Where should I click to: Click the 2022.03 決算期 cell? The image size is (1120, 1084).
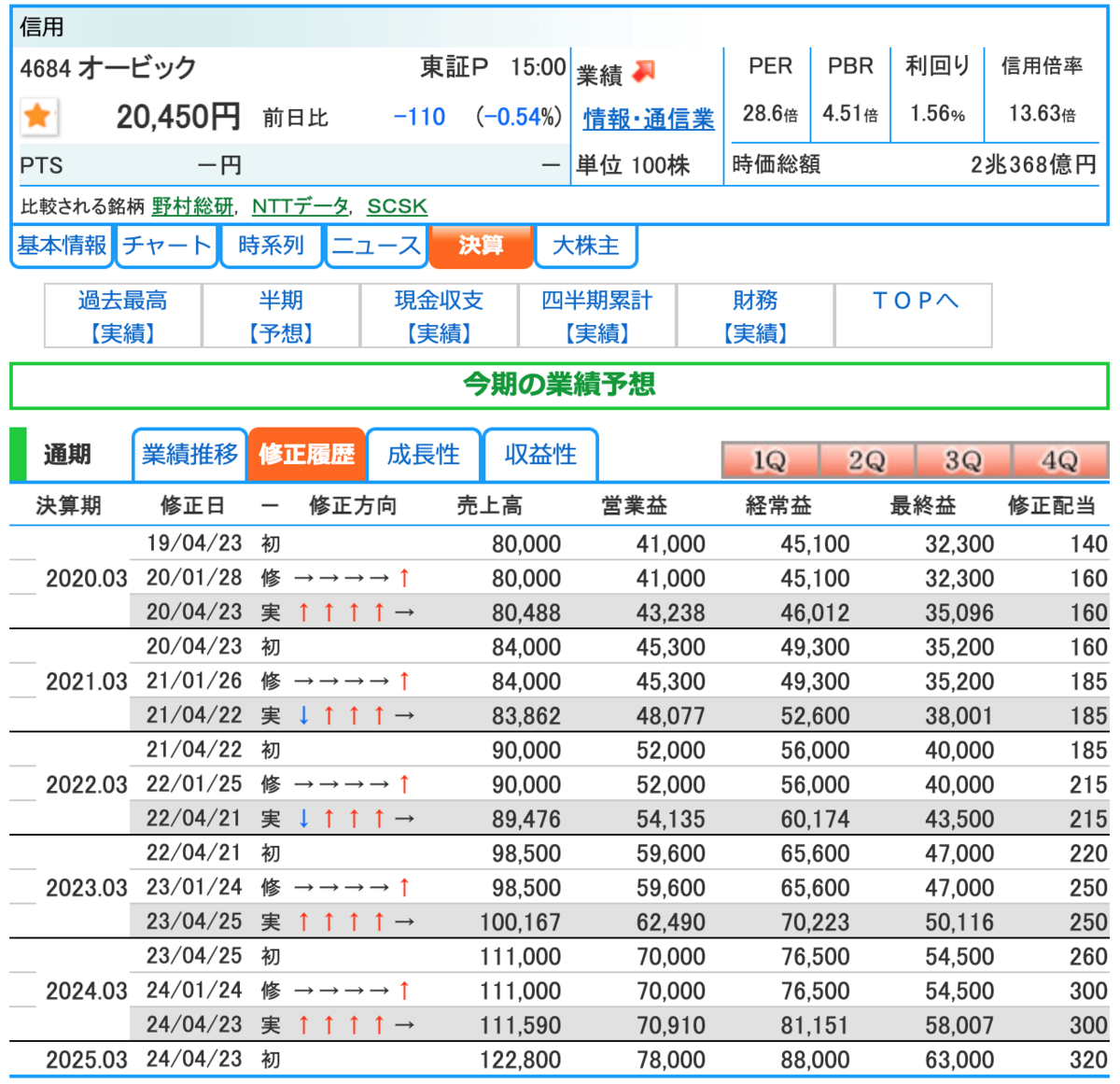(x=86, y=785)
